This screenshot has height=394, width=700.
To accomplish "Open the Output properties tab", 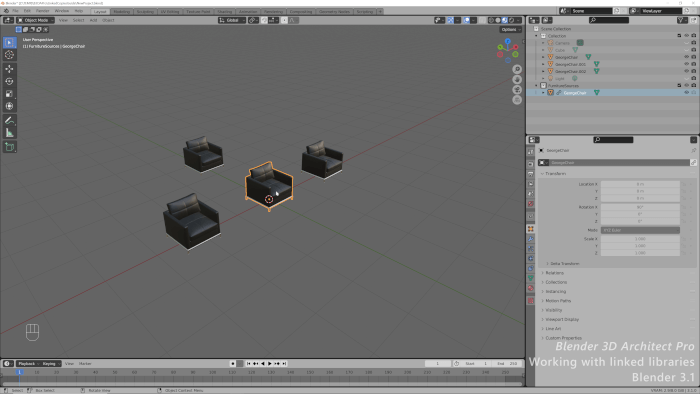I will [x=531, y=174].
